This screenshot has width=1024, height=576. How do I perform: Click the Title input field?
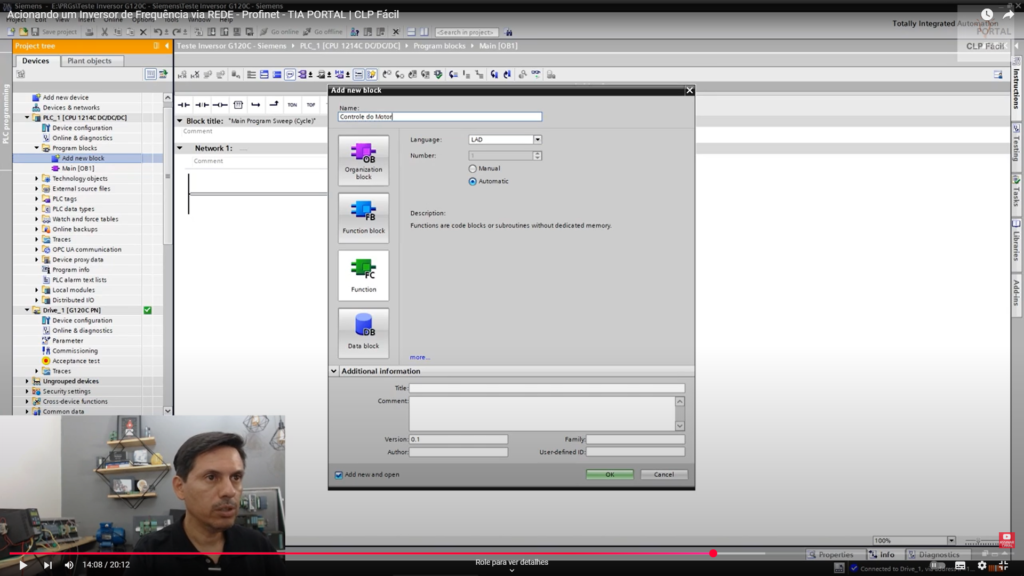pos(547,388)
